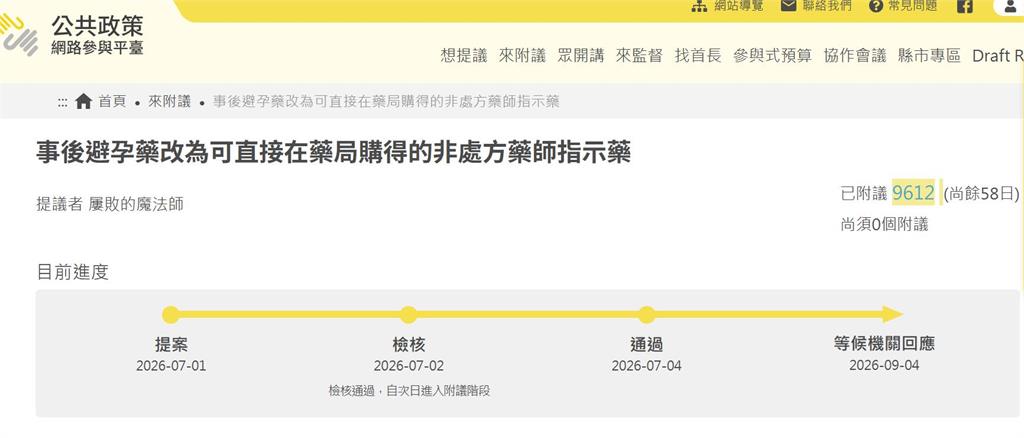Click the ::: accessibility anchor in breadcrumb
1024x438 pixels.
(63, 102)
